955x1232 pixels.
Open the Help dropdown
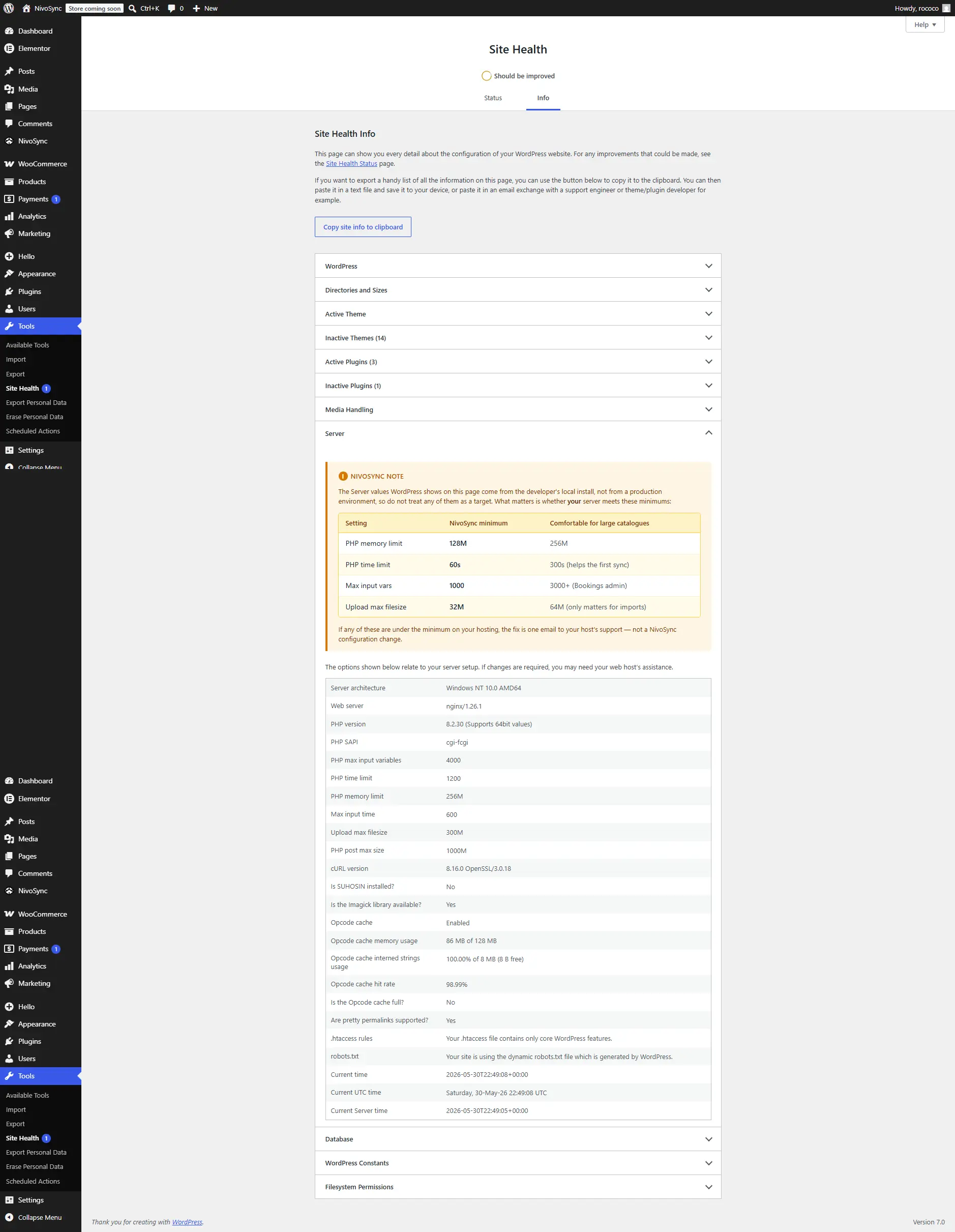point(924,25)
